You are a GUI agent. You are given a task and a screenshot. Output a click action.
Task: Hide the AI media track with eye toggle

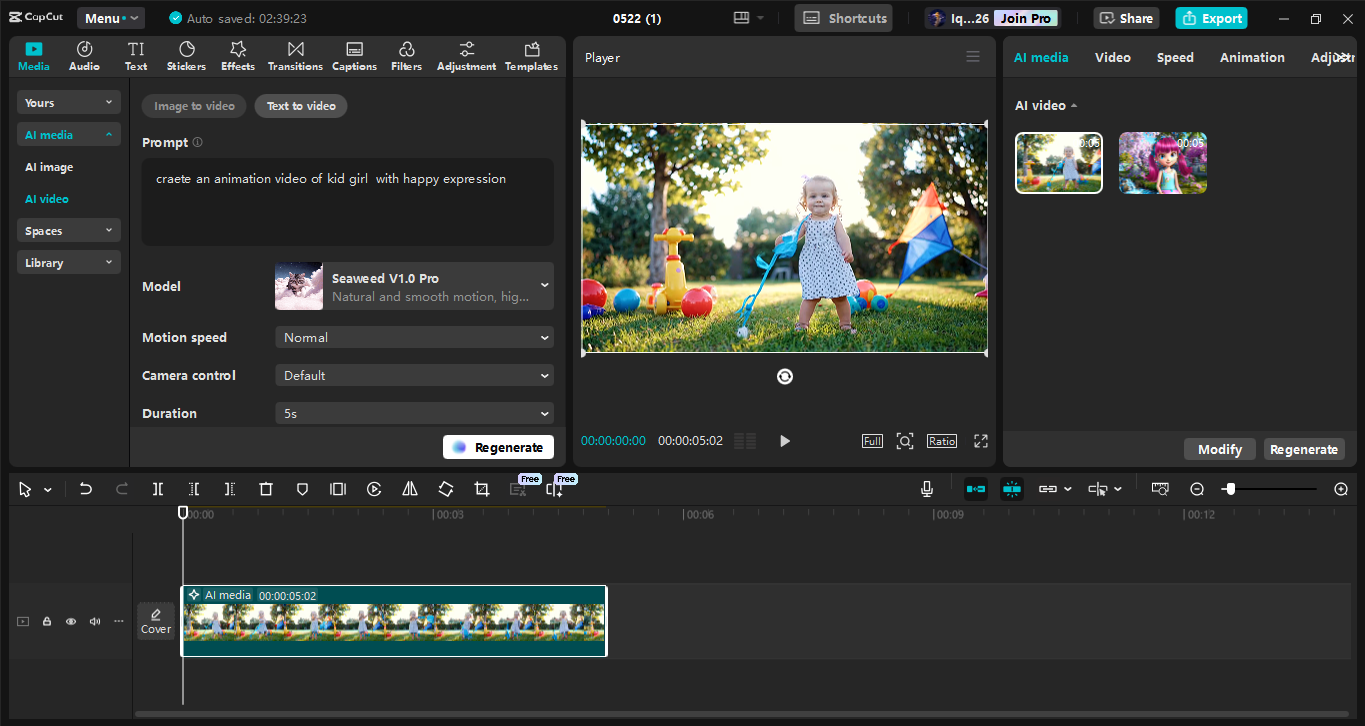70,621
